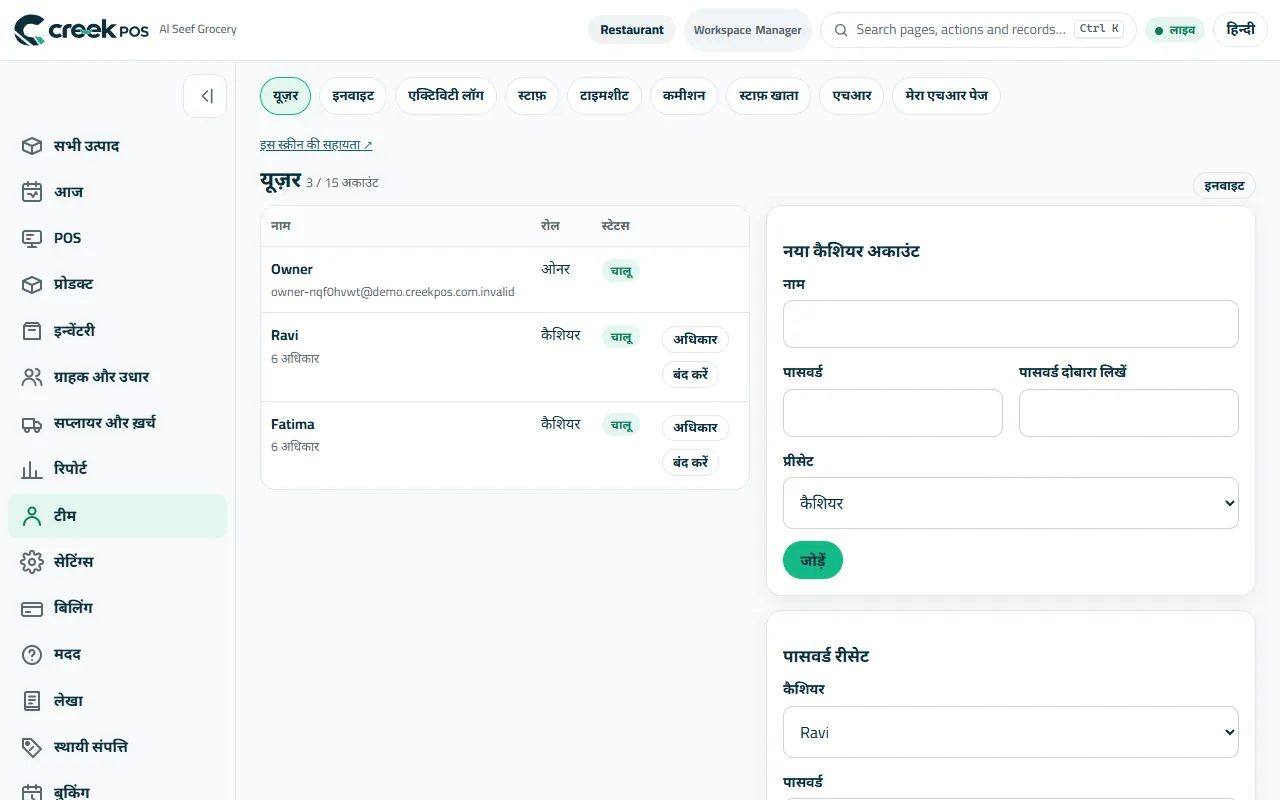The width and height of the screenshot is (1280, 800).
Task: Click the सेटिंग्स gear icon
Action: [x=32, y=562]
